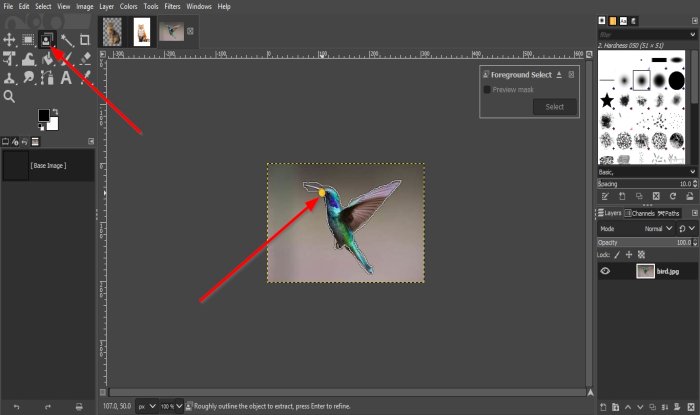Activate the Fuzzy Select magic wand tool

point(66,40)
